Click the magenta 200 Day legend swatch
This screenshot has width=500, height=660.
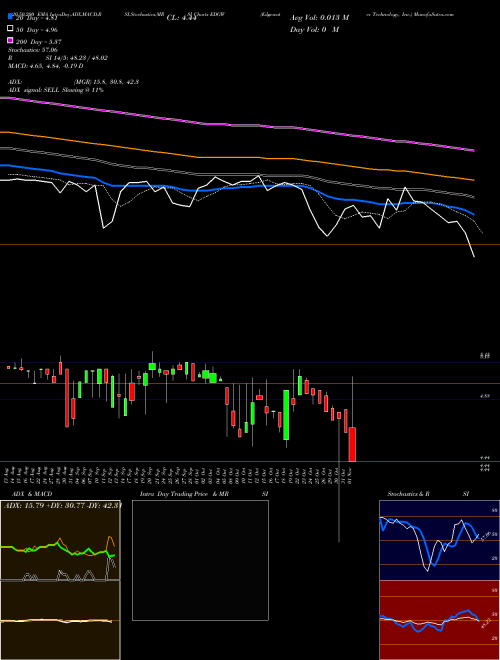tap(10, 41)
